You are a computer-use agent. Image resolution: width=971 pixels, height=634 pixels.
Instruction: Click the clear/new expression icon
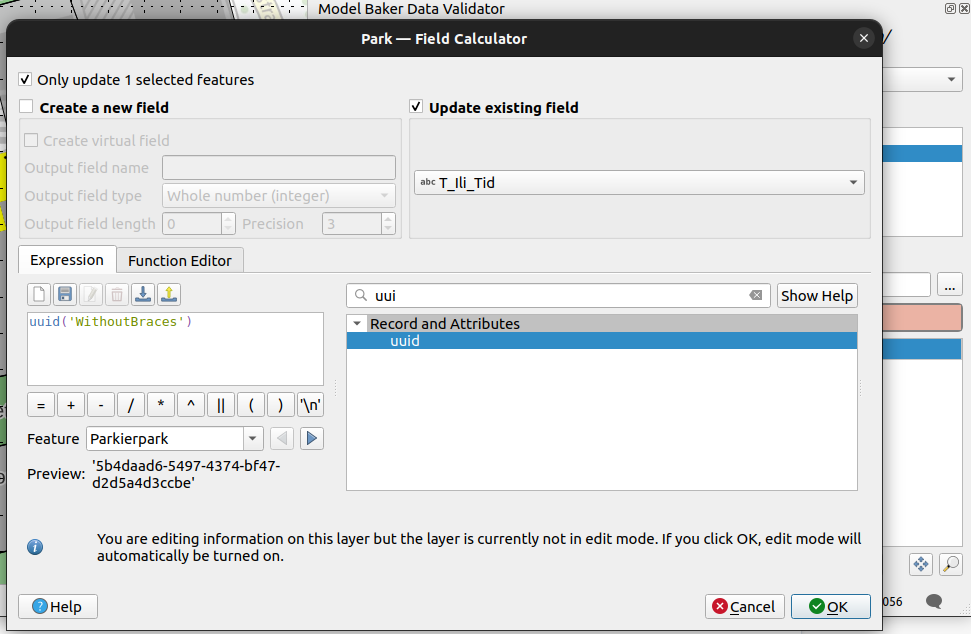(39, 294)
